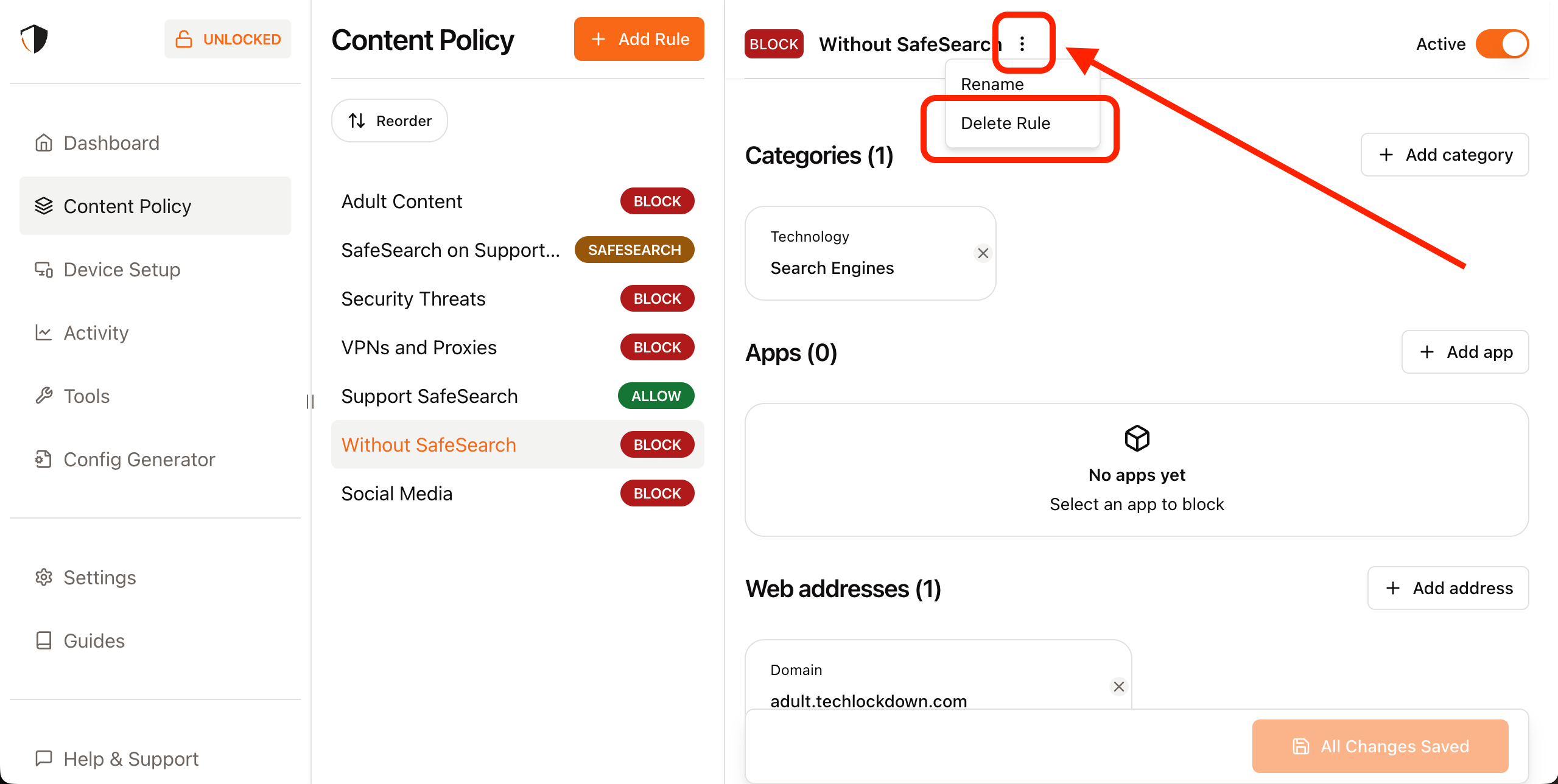The image size is (1558, 784).
Task: Toggle the Active rule switch off
Action: tap(1502, 44)
